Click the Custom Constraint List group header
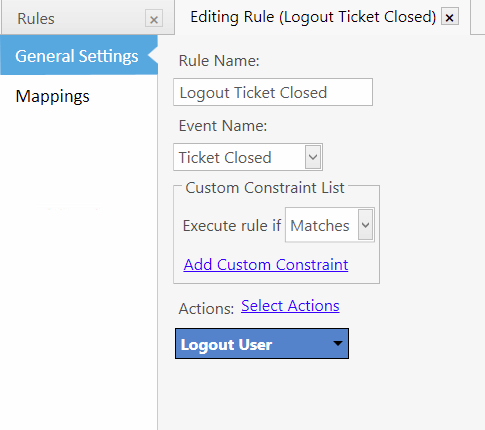The height and width of the screenshot is (430, 485). [265, 188]
